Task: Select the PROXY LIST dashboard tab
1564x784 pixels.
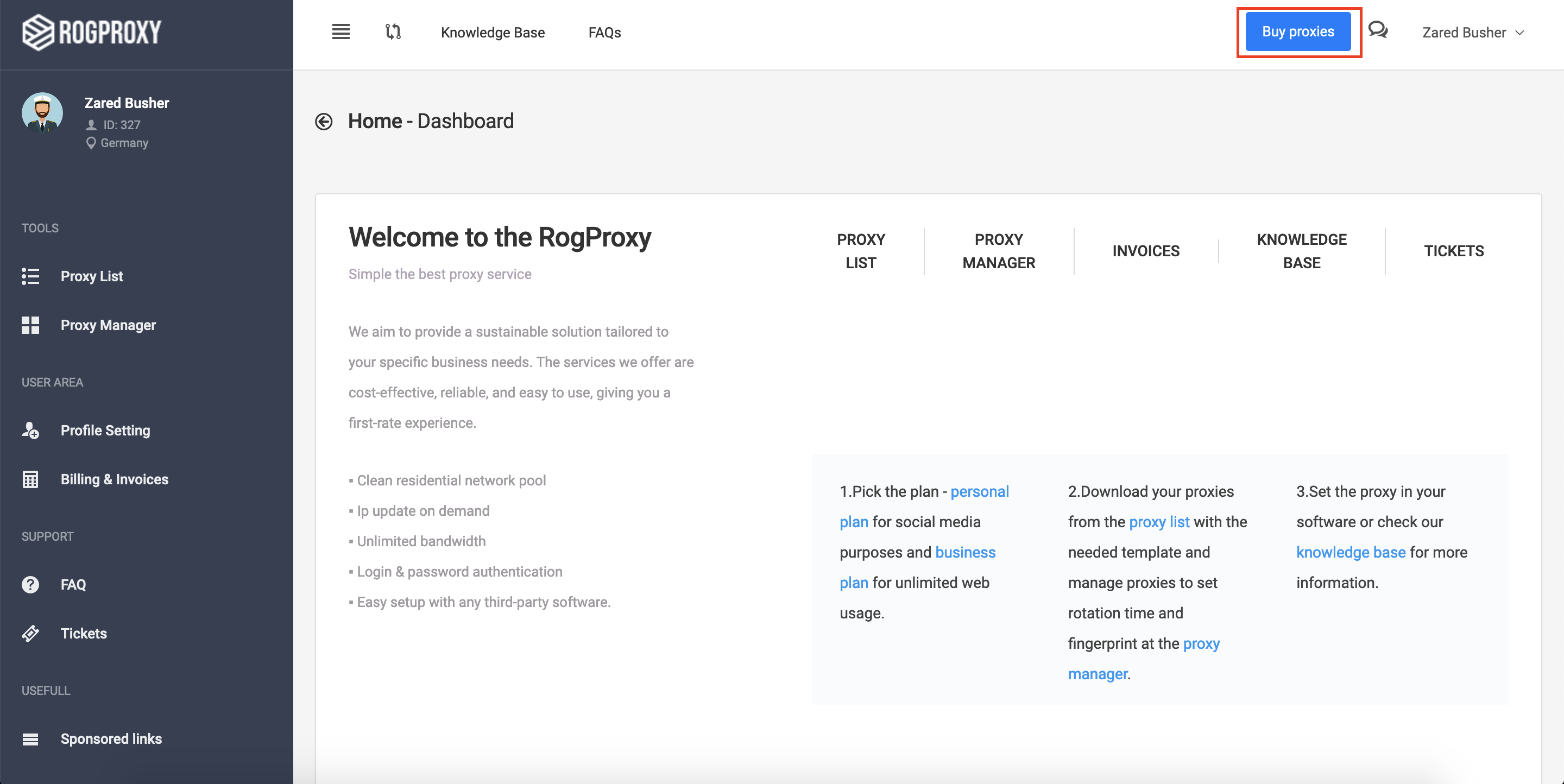Action: 861,251
